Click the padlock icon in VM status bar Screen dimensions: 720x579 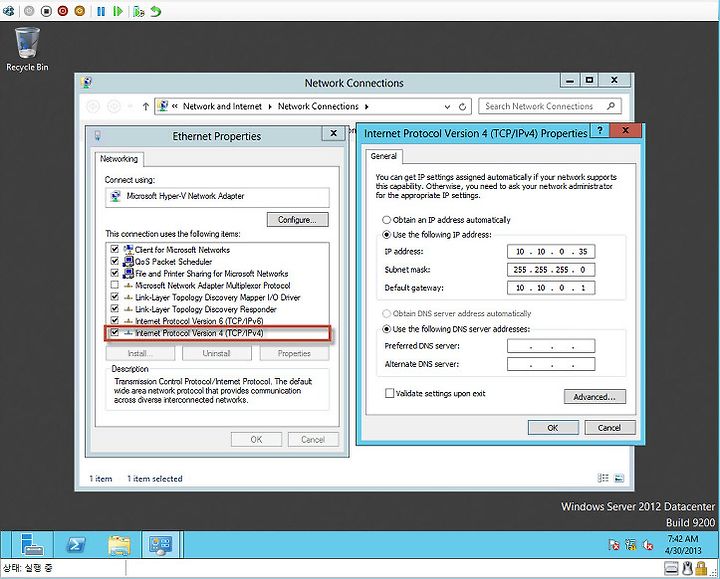coord(701,569)
